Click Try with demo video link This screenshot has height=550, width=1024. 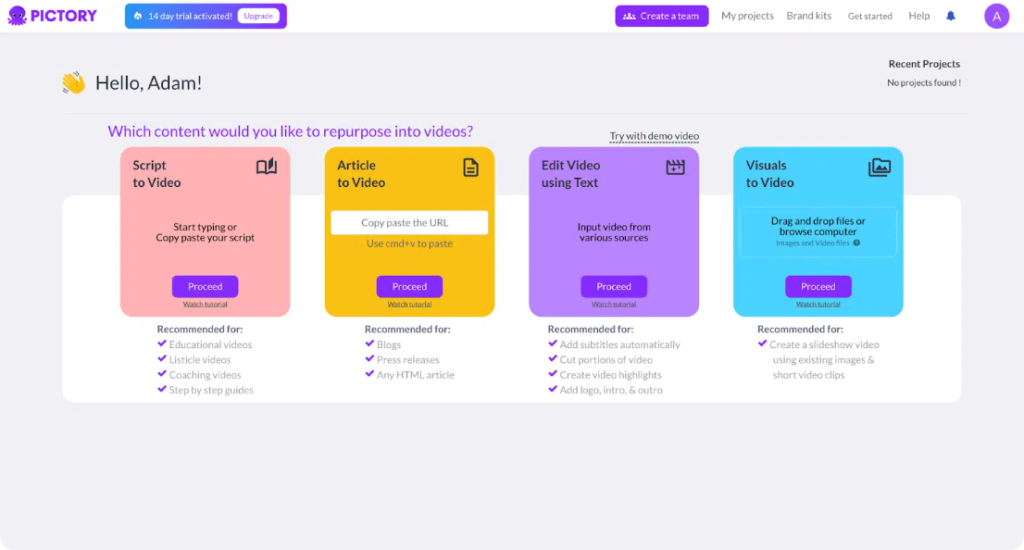(654, 136)
